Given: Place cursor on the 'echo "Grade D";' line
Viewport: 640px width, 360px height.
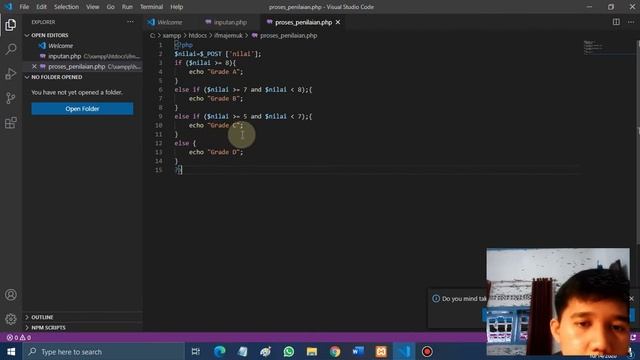Looking at the screenshot, I should (x=216, y=152).
